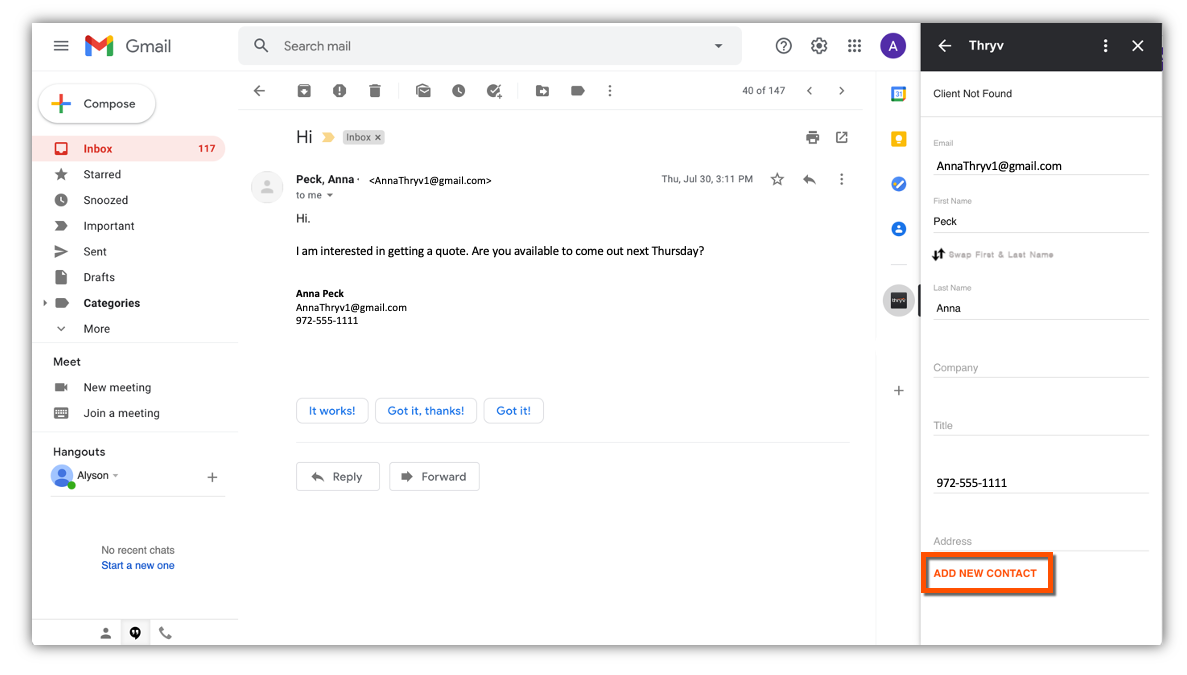Open the Contacts side panel

(x=899, y=229)
